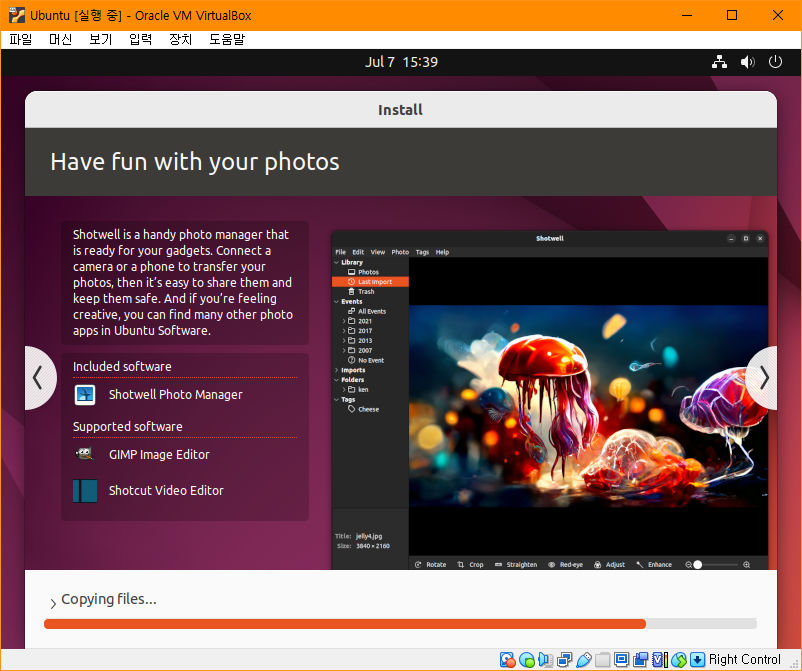This screenshot has width=802, height=671.
Task: Click the GIMP Image Editor icon
Action: 85,454
